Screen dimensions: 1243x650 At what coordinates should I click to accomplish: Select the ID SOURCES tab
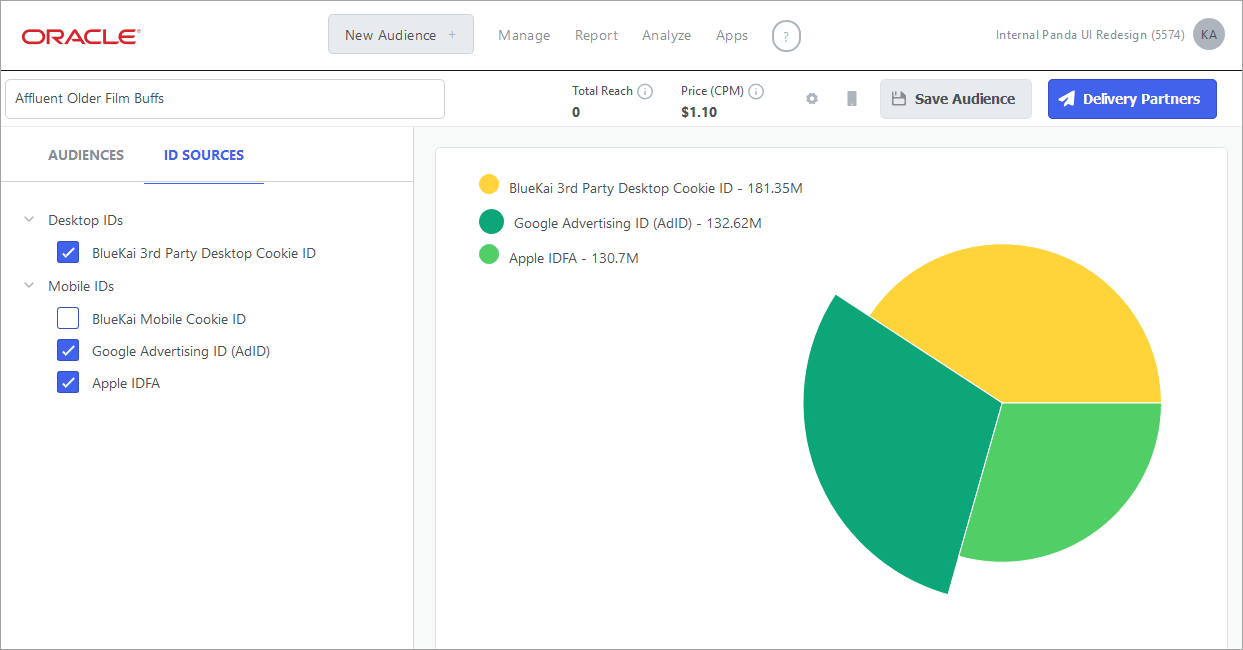pyautogui.click(x=204, y=155)
